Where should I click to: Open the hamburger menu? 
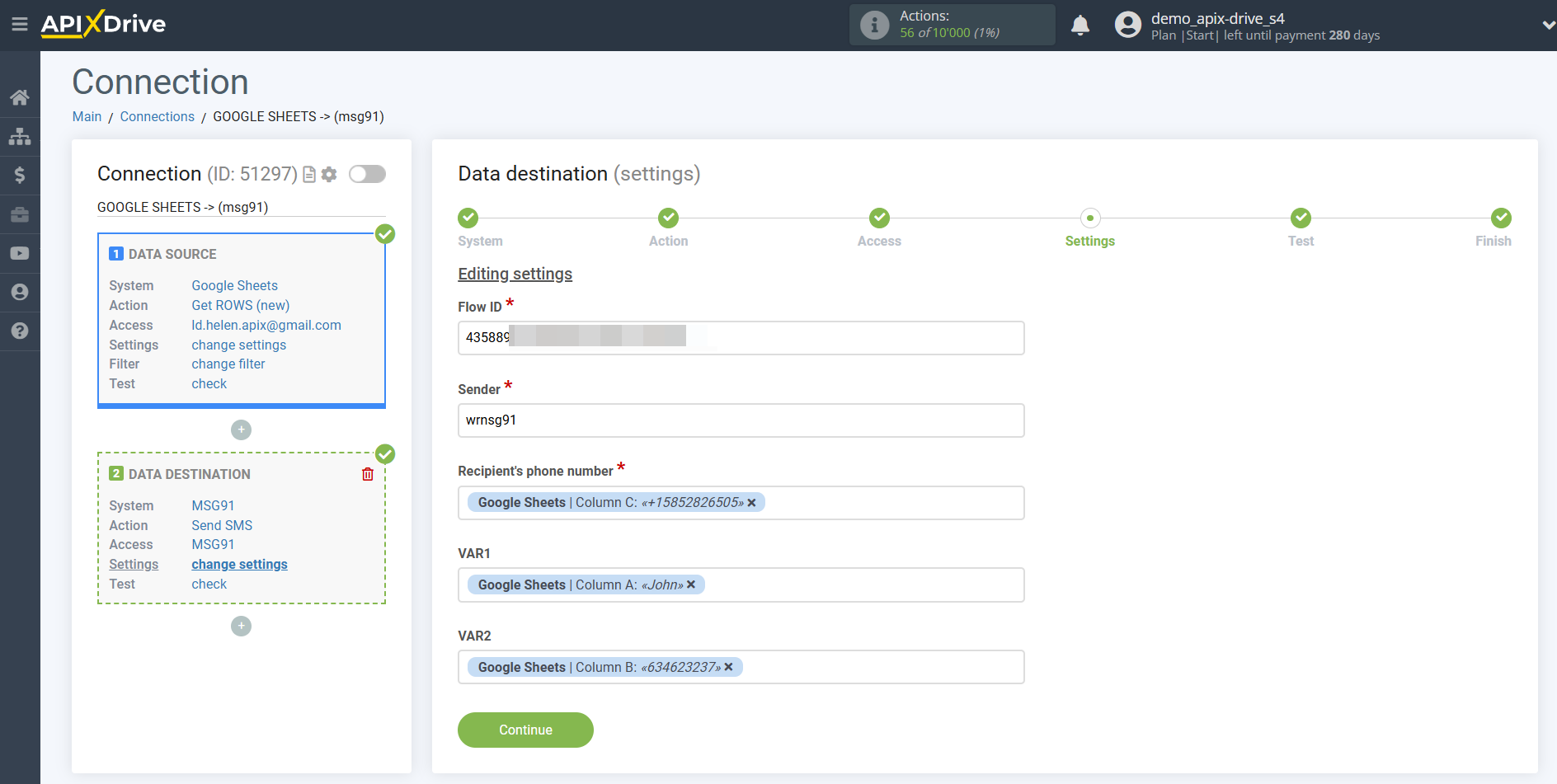(x=20, y=24)
